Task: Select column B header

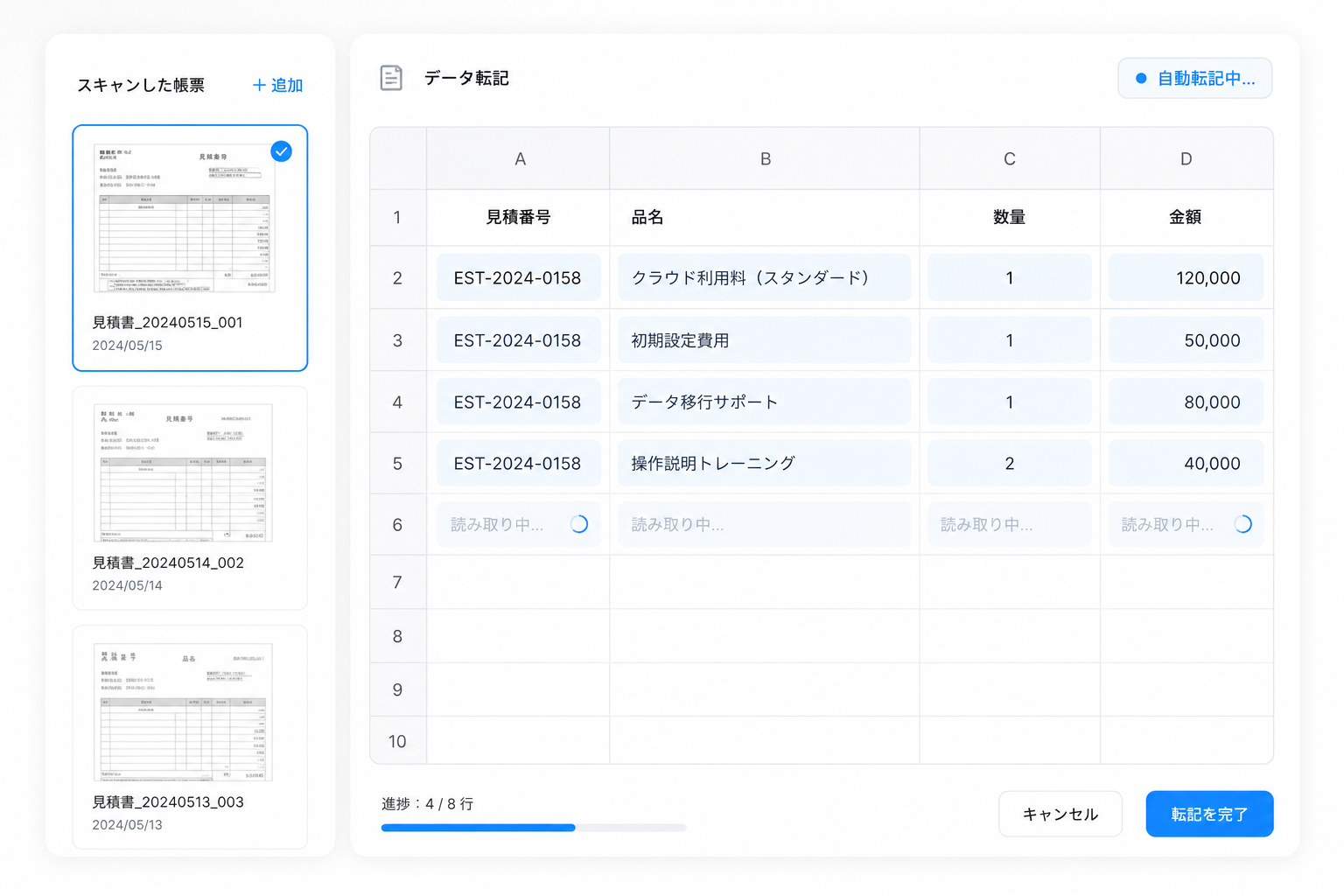Action: [x=765, y=159]
